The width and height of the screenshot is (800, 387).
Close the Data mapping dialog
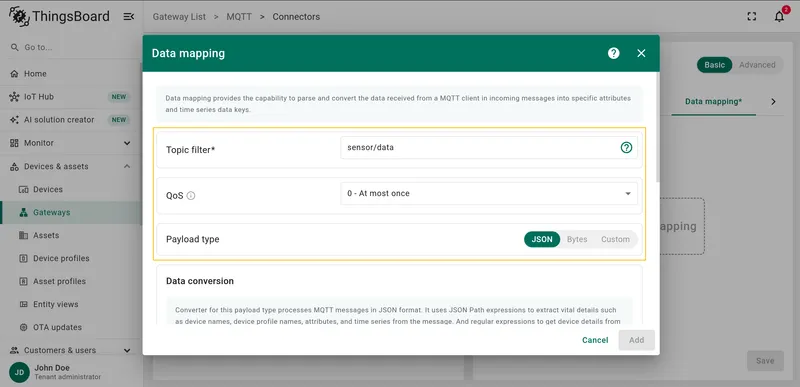(641, 53)
